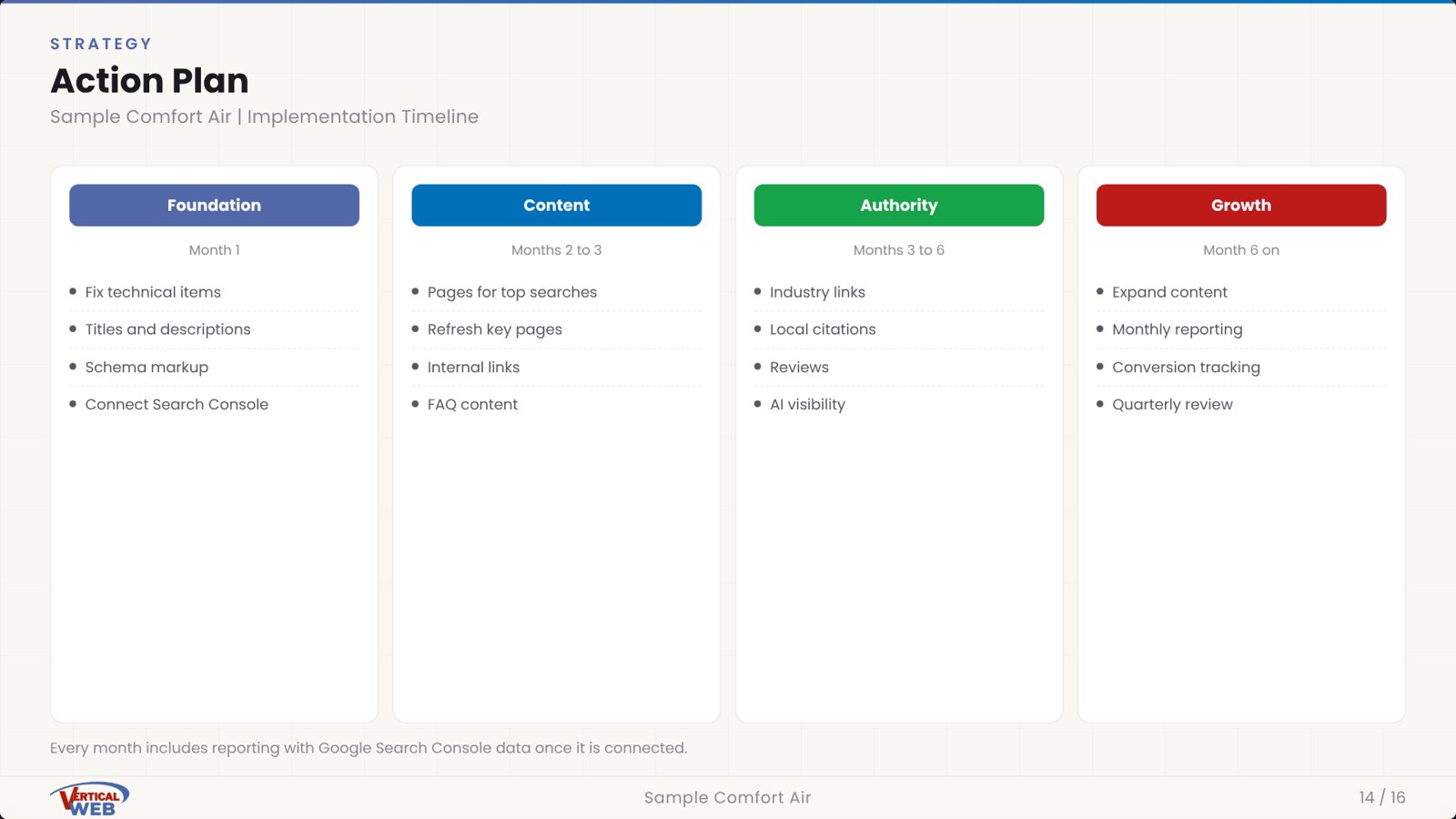
Task: Select the Foundation phase header
Action: click(214, 206)
